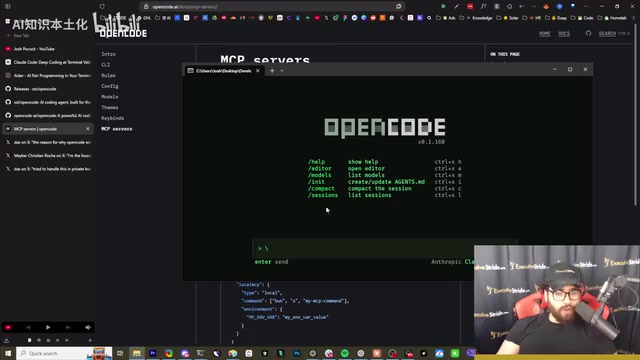
Task: Close the terminal tab C:\Users\Josh\Desktop
Action: pos(258,71)
